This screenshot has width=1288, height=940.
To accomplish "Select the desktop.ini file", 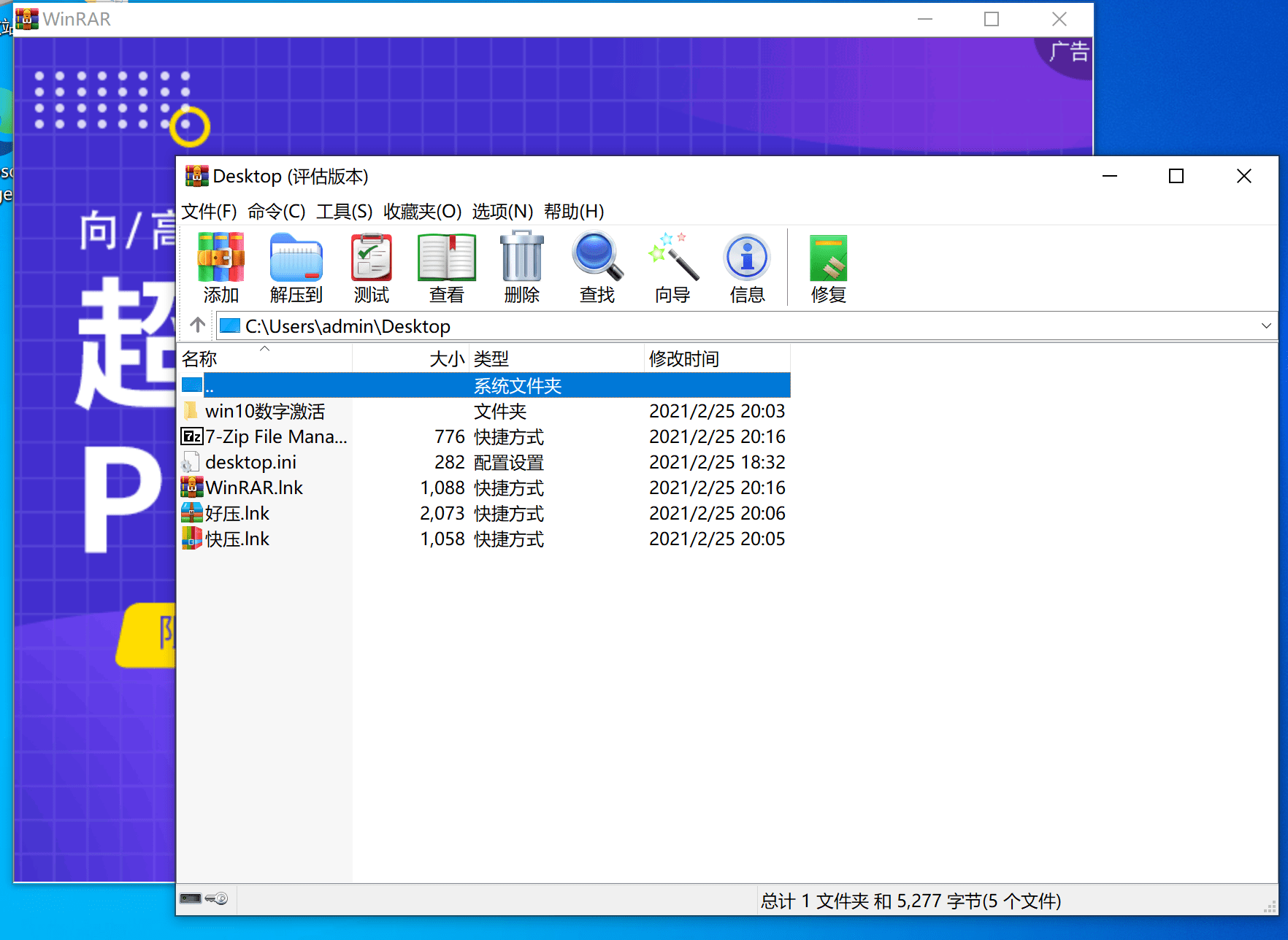I will click(x=250, y=463).
